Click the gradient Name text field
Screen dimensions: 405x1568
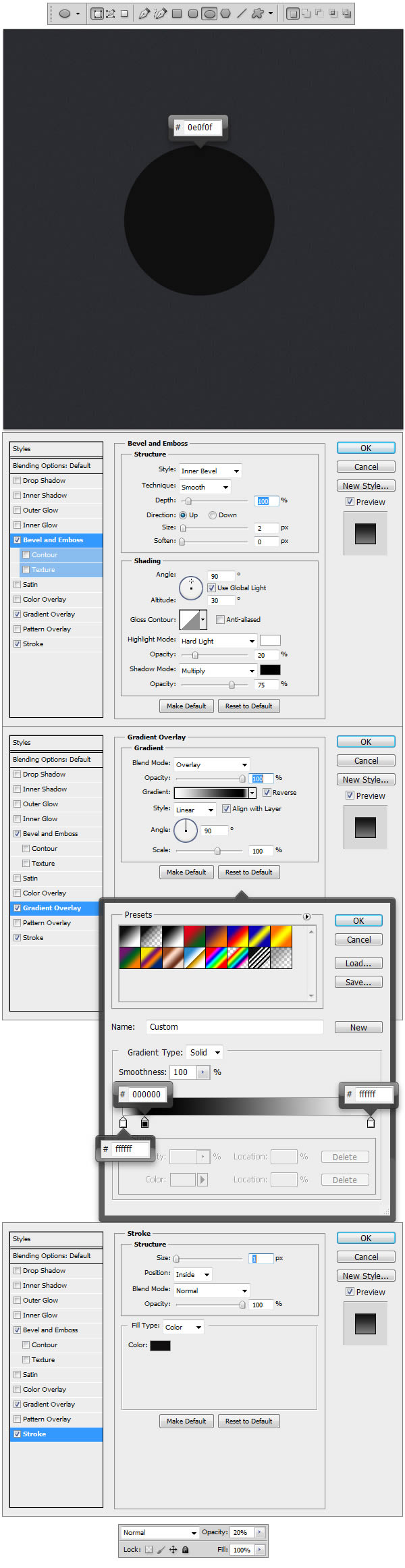click(x=234, y=1027)
